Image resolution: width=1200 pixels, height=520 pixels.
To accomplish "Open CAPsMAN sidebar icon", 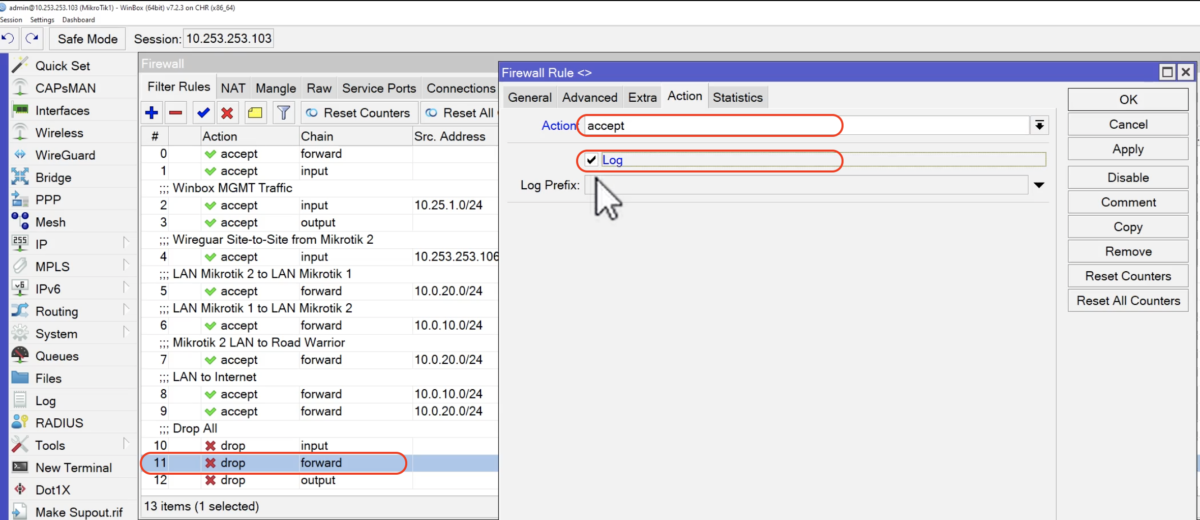I will coord(20,88).
